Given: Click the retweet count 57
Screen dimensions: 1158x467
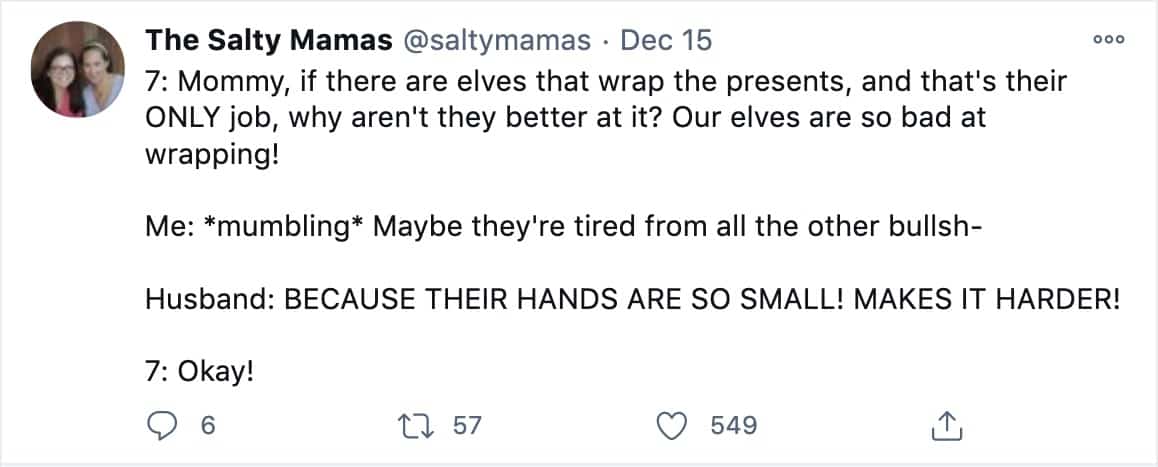Looking at the screenshot, I should 467,426.
